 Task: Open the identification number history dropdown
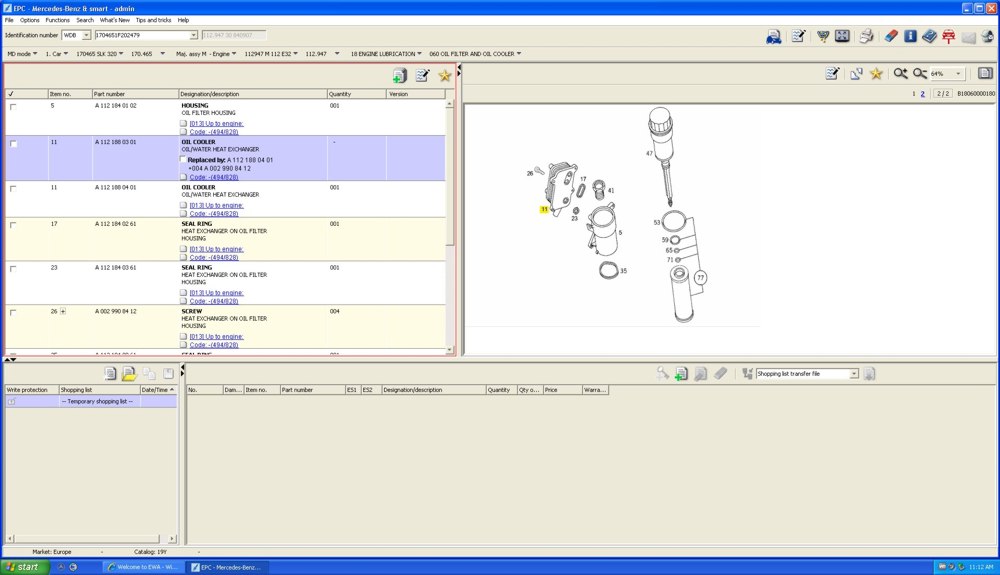coord(193,35)
